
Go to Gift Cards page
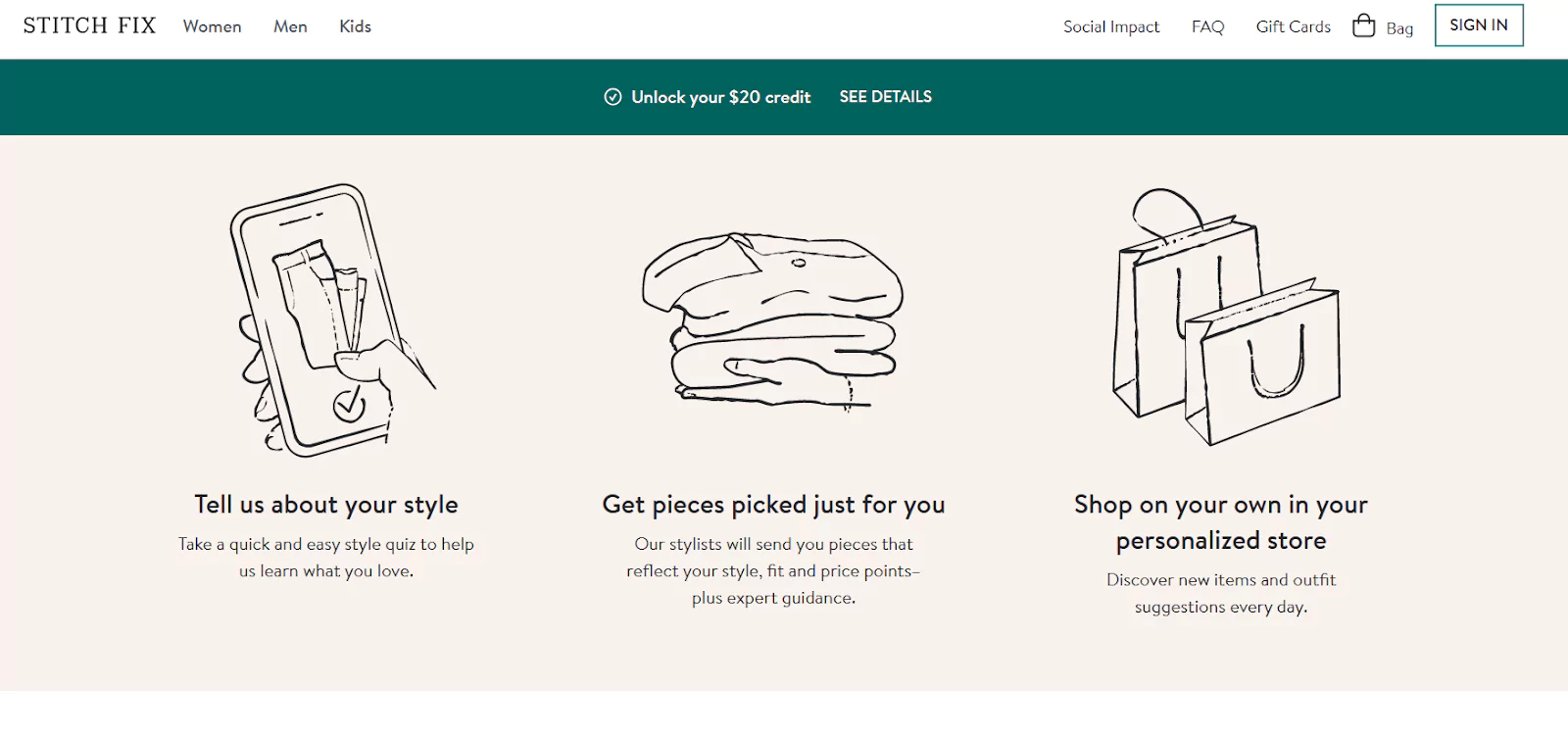[x=1294, y=26]
